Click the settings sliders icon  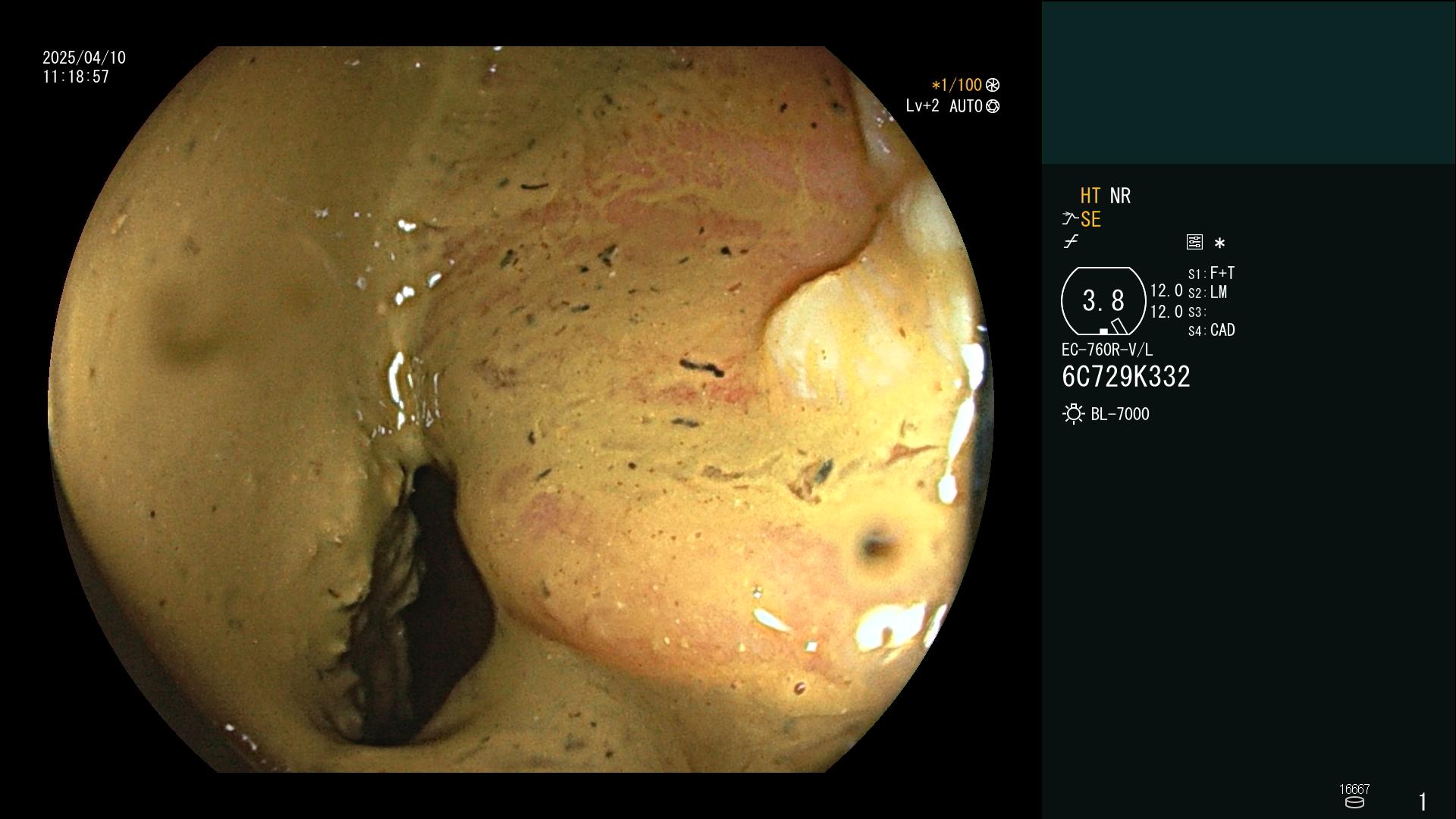pos(1194,242)
